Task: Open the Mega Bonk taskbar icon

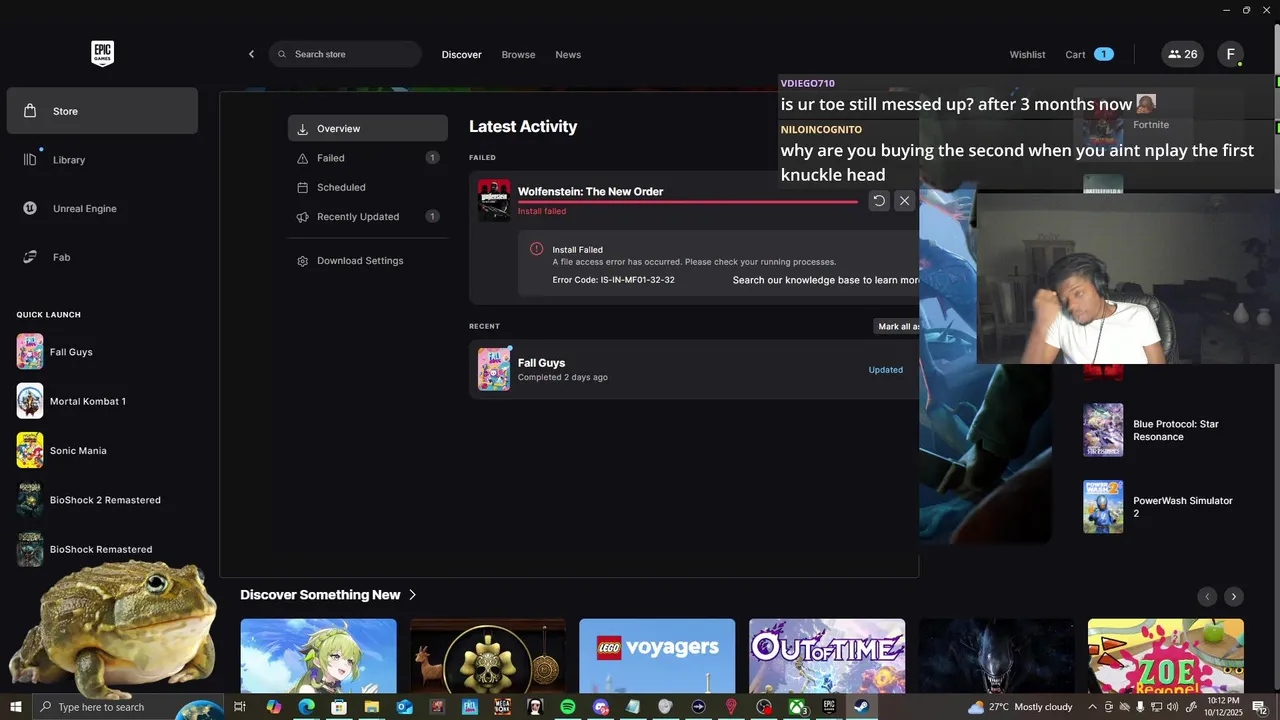Action: click(x=502, y=707)
